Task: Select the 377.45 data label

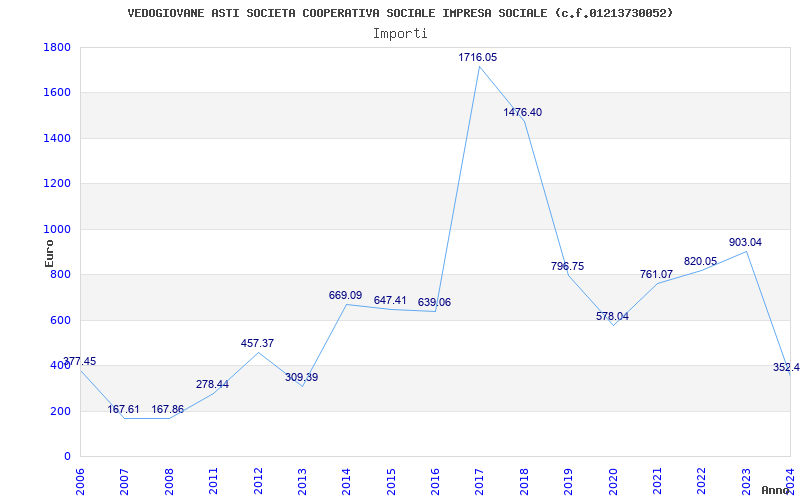Action: tap(79, 362)
